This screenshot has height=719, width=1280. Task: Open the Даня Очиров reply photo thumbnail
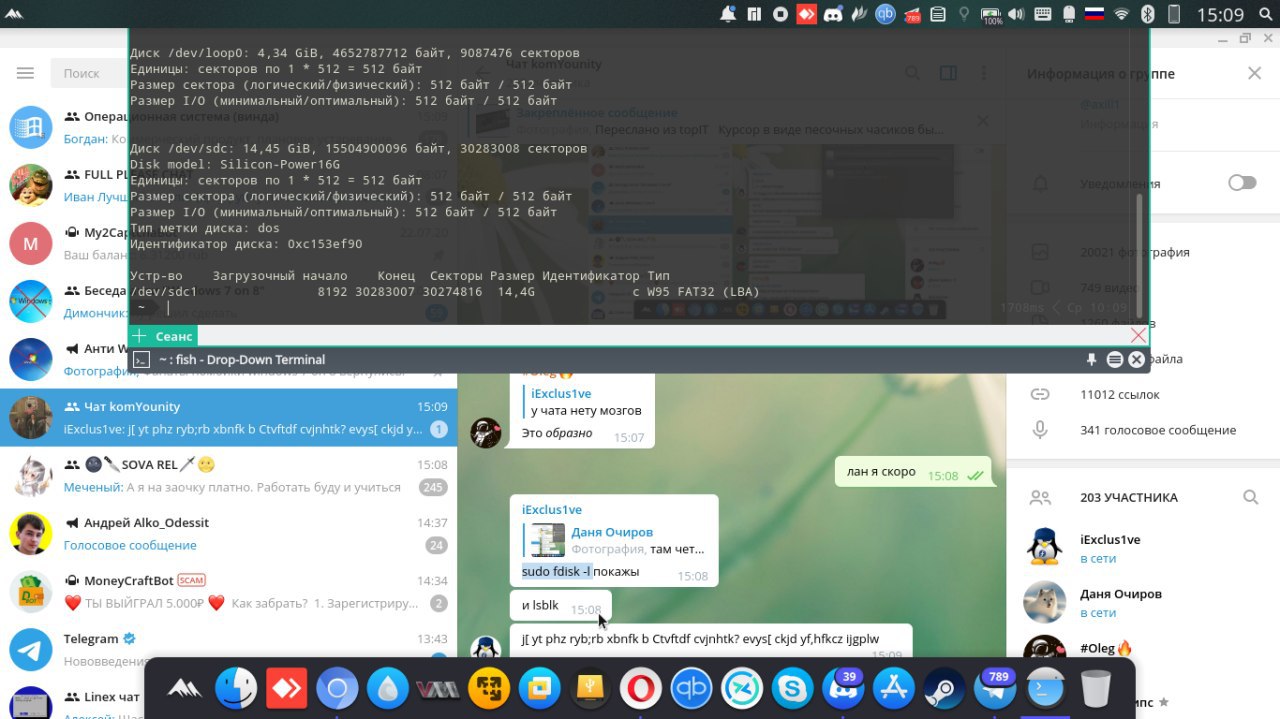[x=548, y=540]
